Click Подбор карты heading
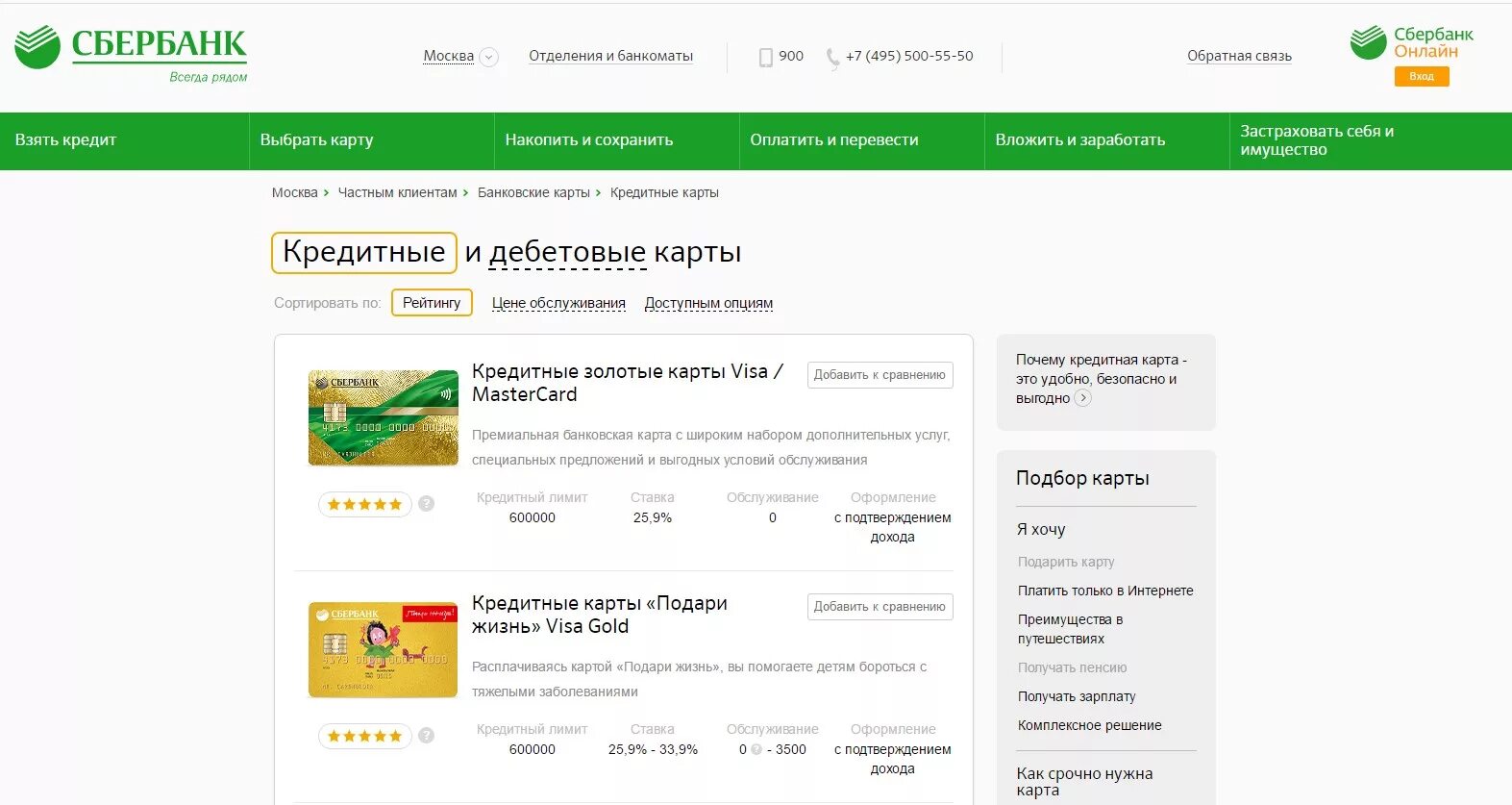The width and height of the screenshot is (1512, 805). [1082, 478]
